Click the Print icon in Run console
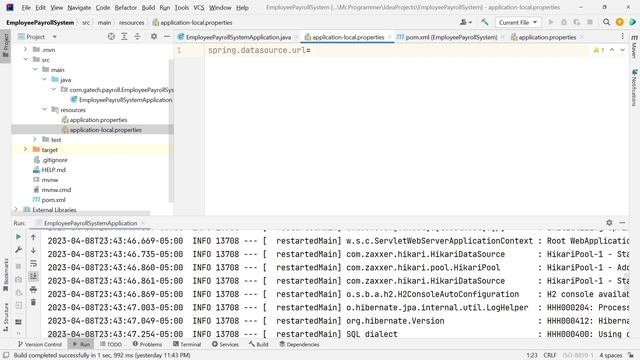The width and height of the screenshot is (640, 360). [33, 289]
